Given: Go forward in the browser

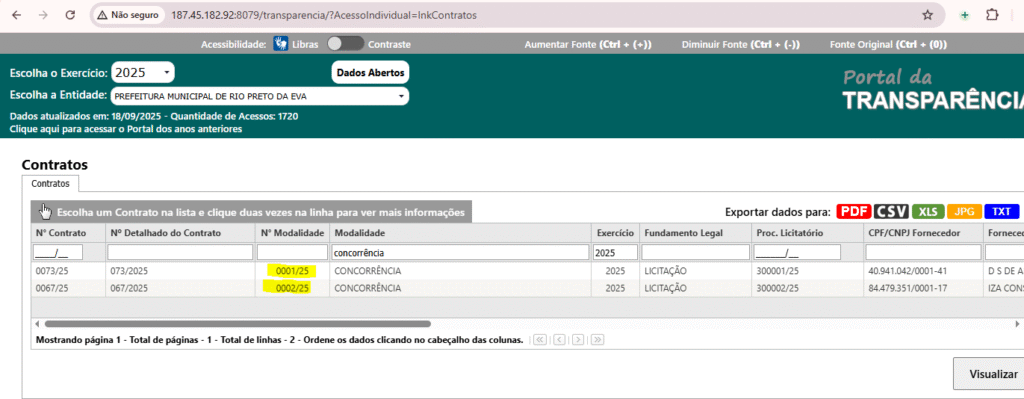Looking at the screenshot, I should point(43,15).
